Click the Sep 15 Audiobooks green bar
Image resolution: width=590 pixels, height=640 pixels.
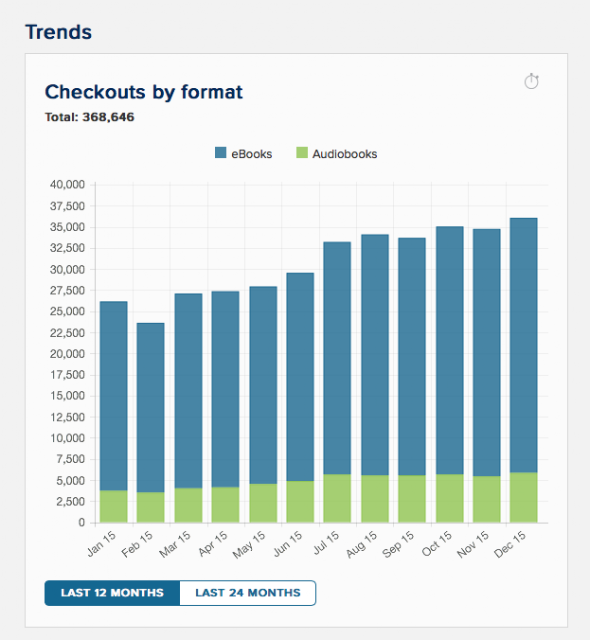[x=412, y=498]
